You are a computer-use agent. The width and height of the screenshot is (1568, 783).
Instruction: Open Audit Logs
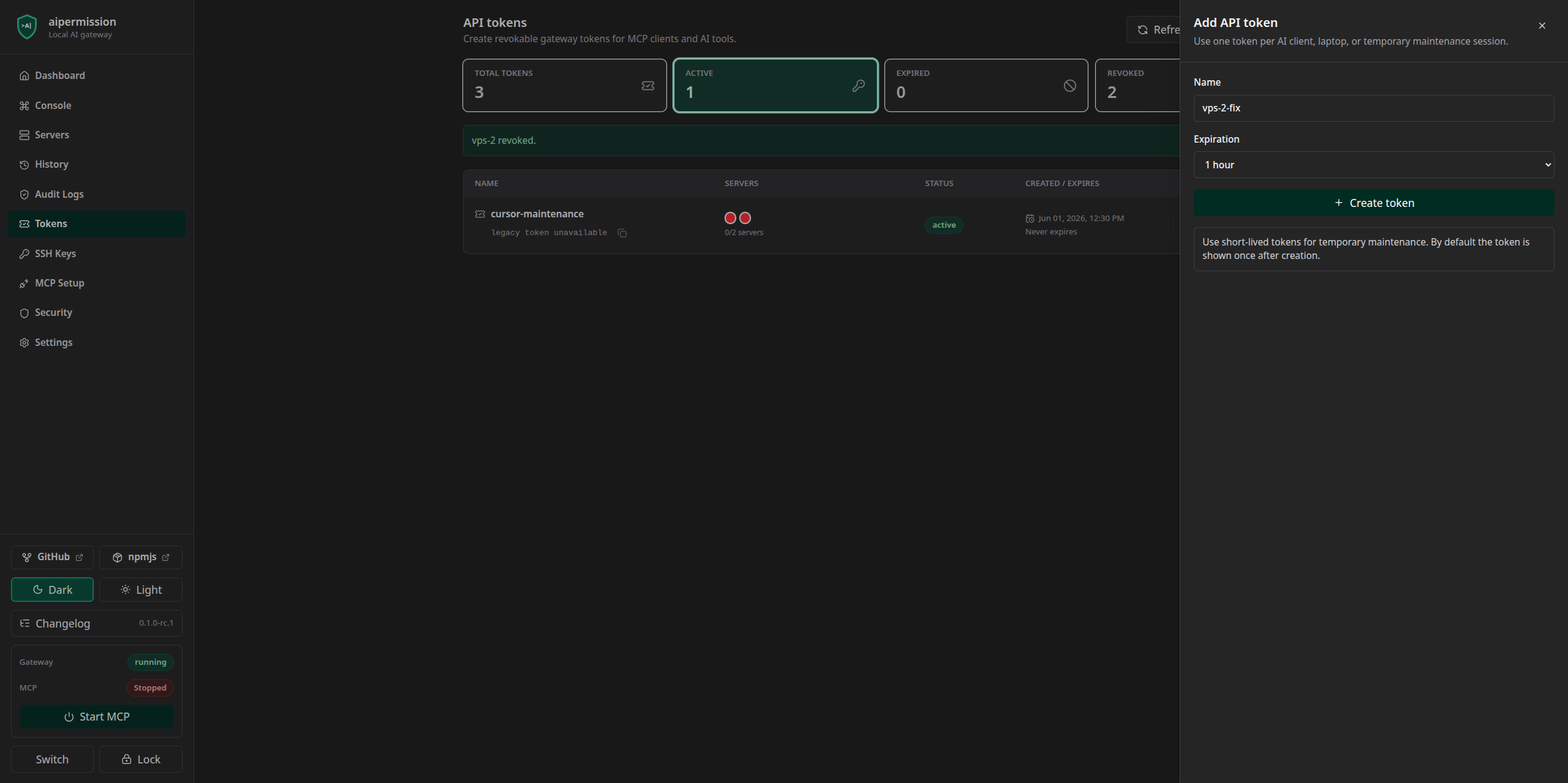click(97, 194)
